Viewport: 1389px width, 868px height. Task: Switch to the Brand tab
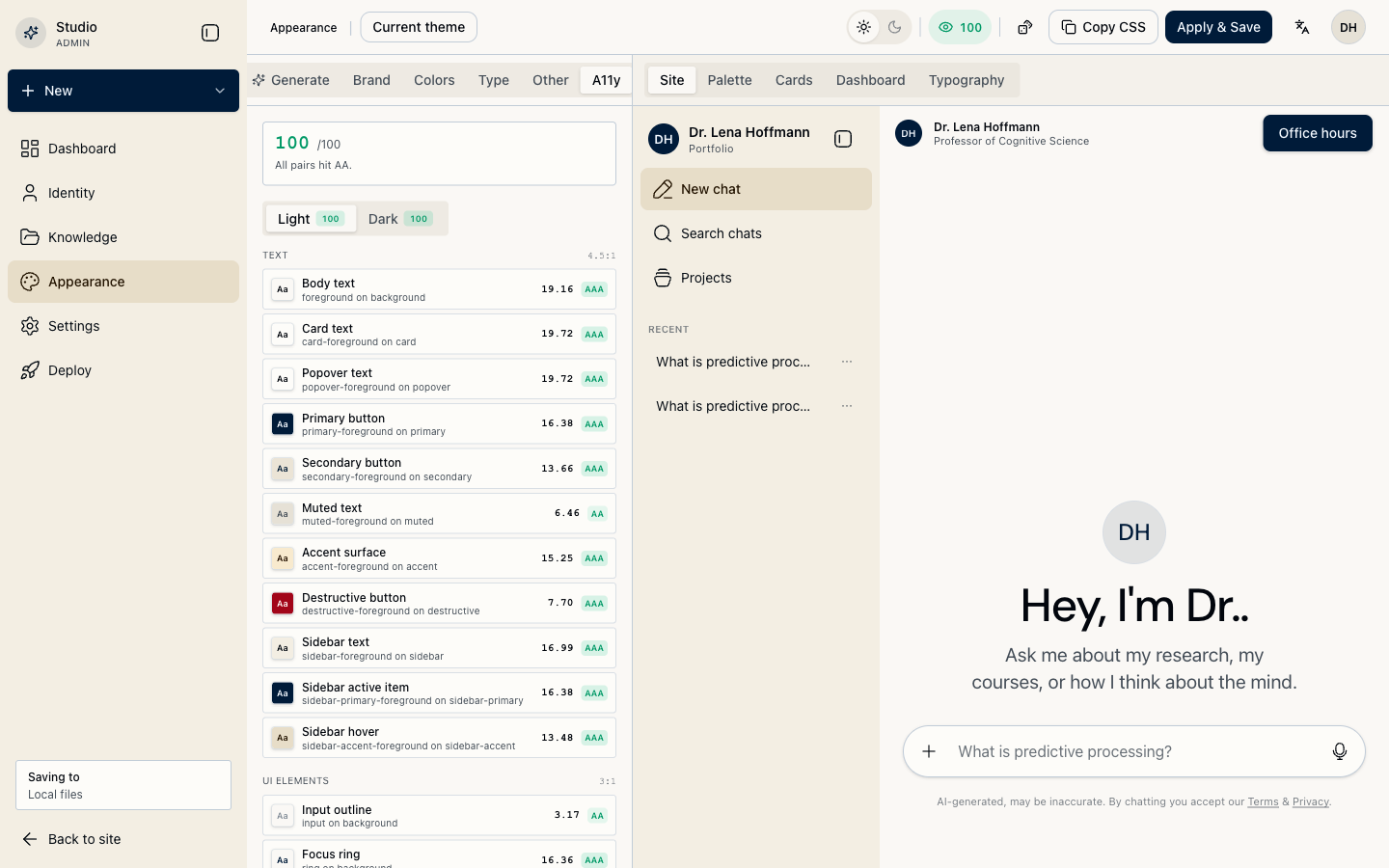(x=371, y=80)
